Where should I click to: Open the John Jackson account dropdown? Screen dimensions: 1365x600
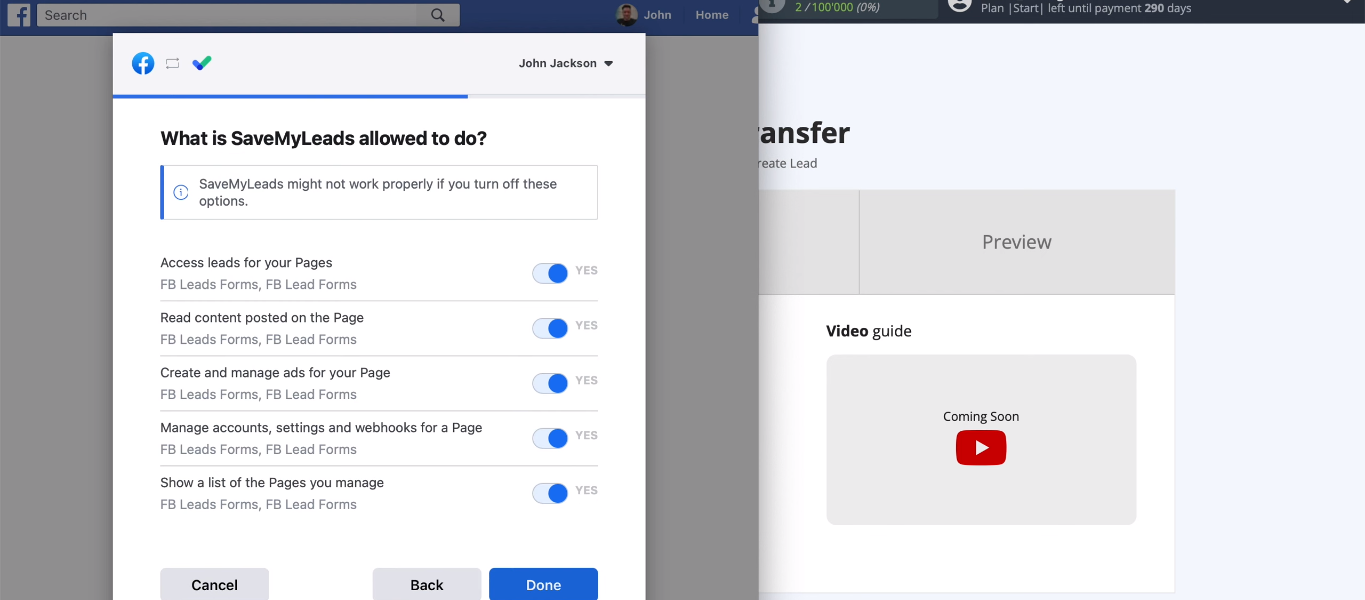[566, 63]
